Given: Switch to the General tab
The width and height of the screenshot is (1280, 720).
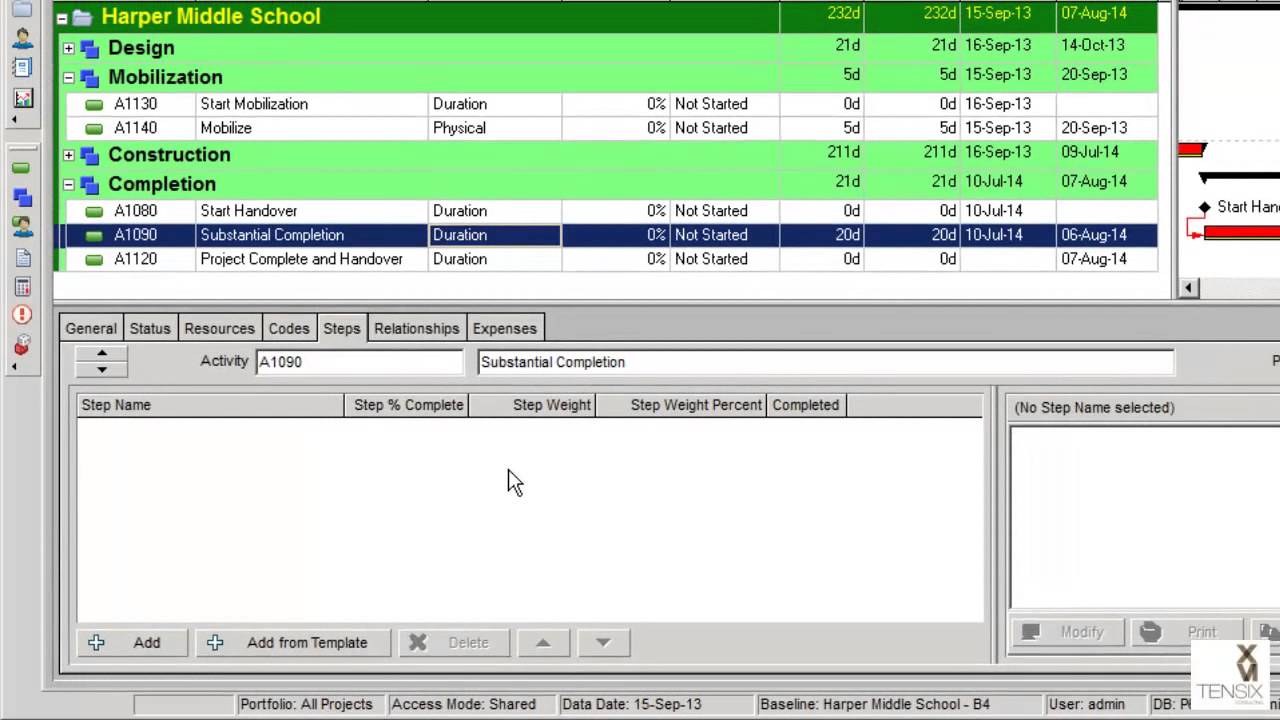Looking at the screenshot, I should pyautogui.click(x=91, y=328).
